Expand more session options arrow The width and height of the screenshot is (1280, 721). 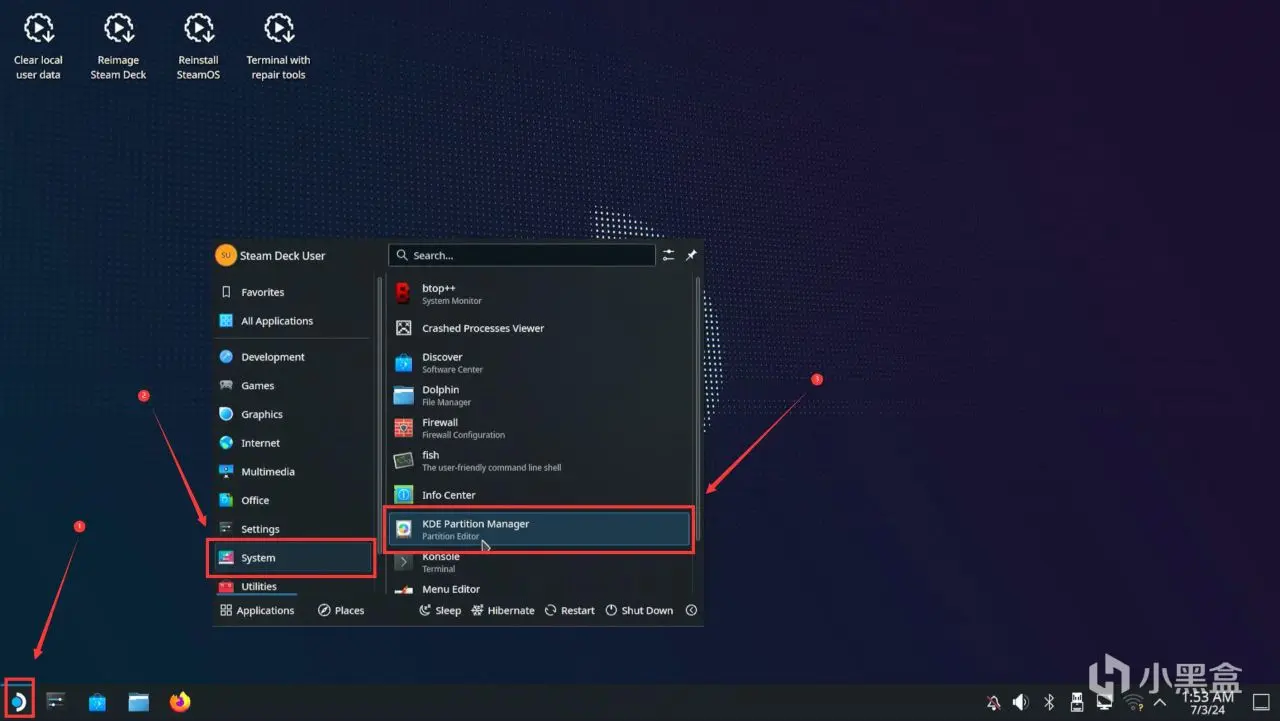pos(691,610)
